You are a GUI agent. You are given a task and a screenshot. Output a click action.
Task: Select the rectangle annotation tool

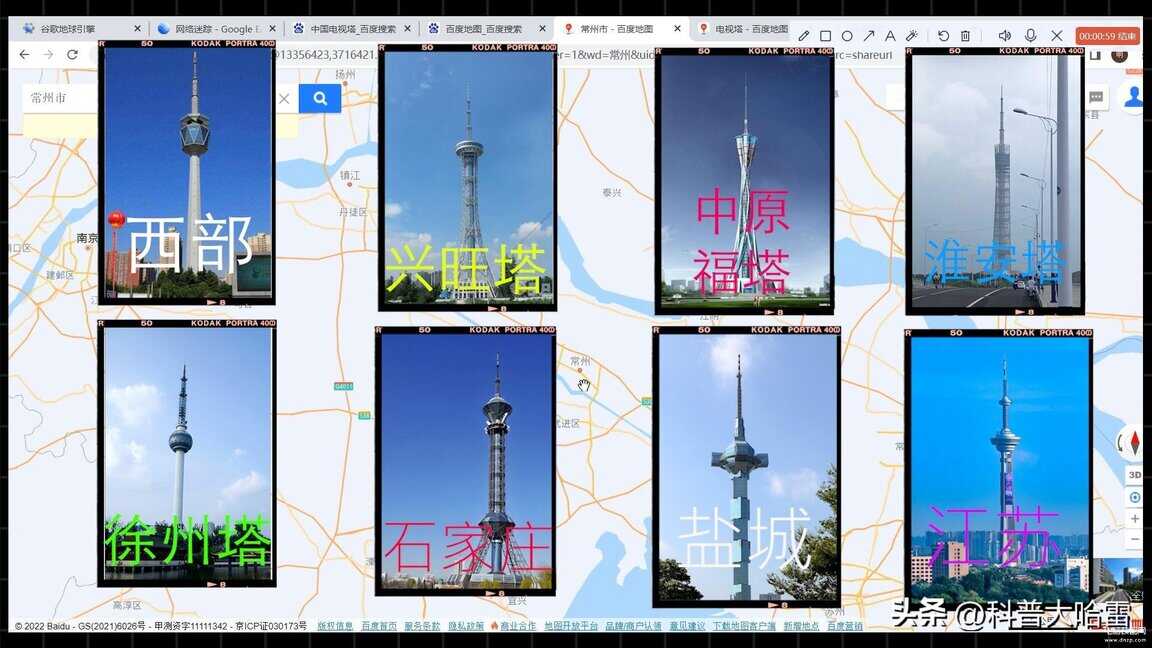825,35
